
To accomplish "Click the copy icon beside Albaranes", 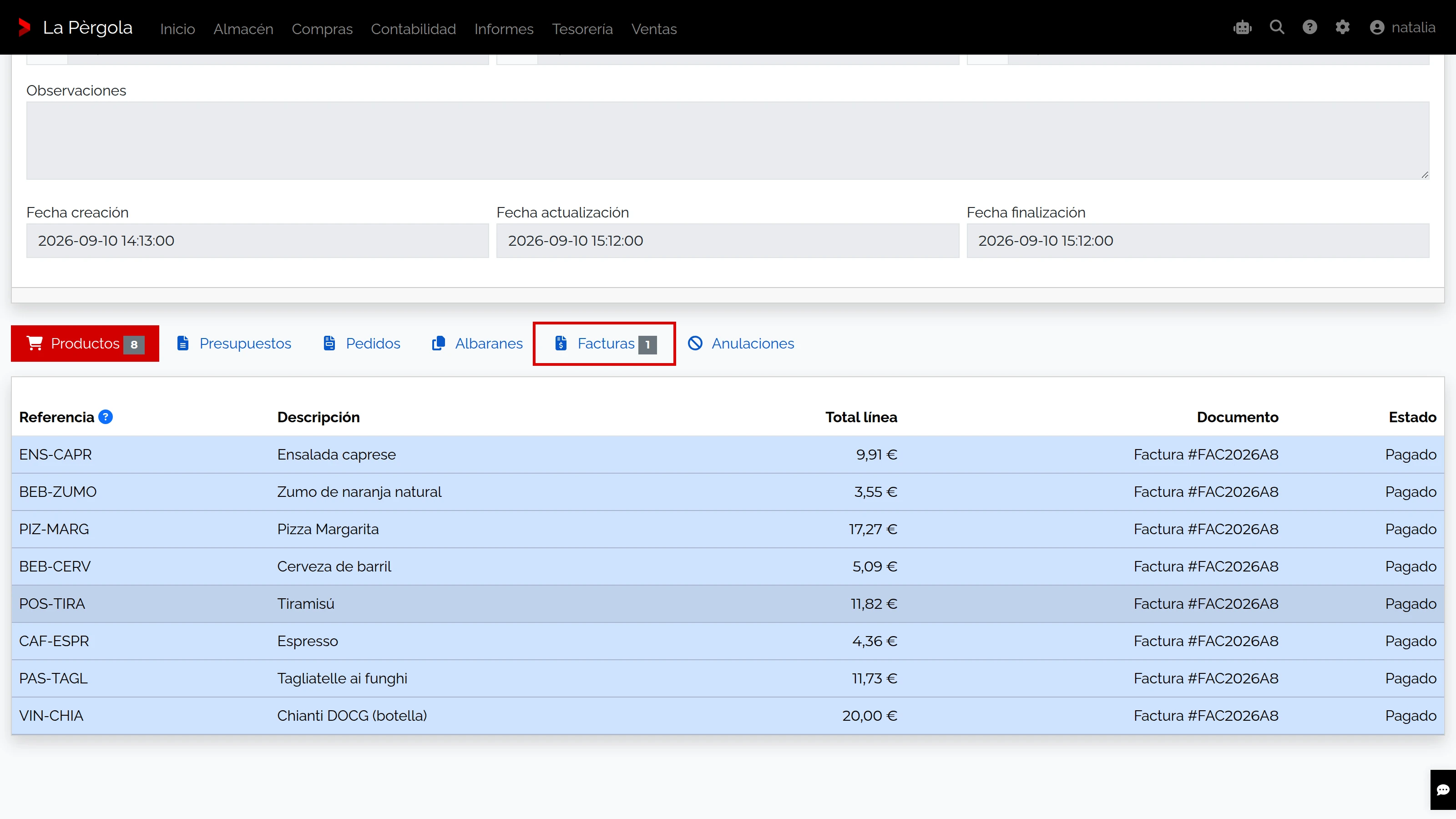I will coord(438,343).
